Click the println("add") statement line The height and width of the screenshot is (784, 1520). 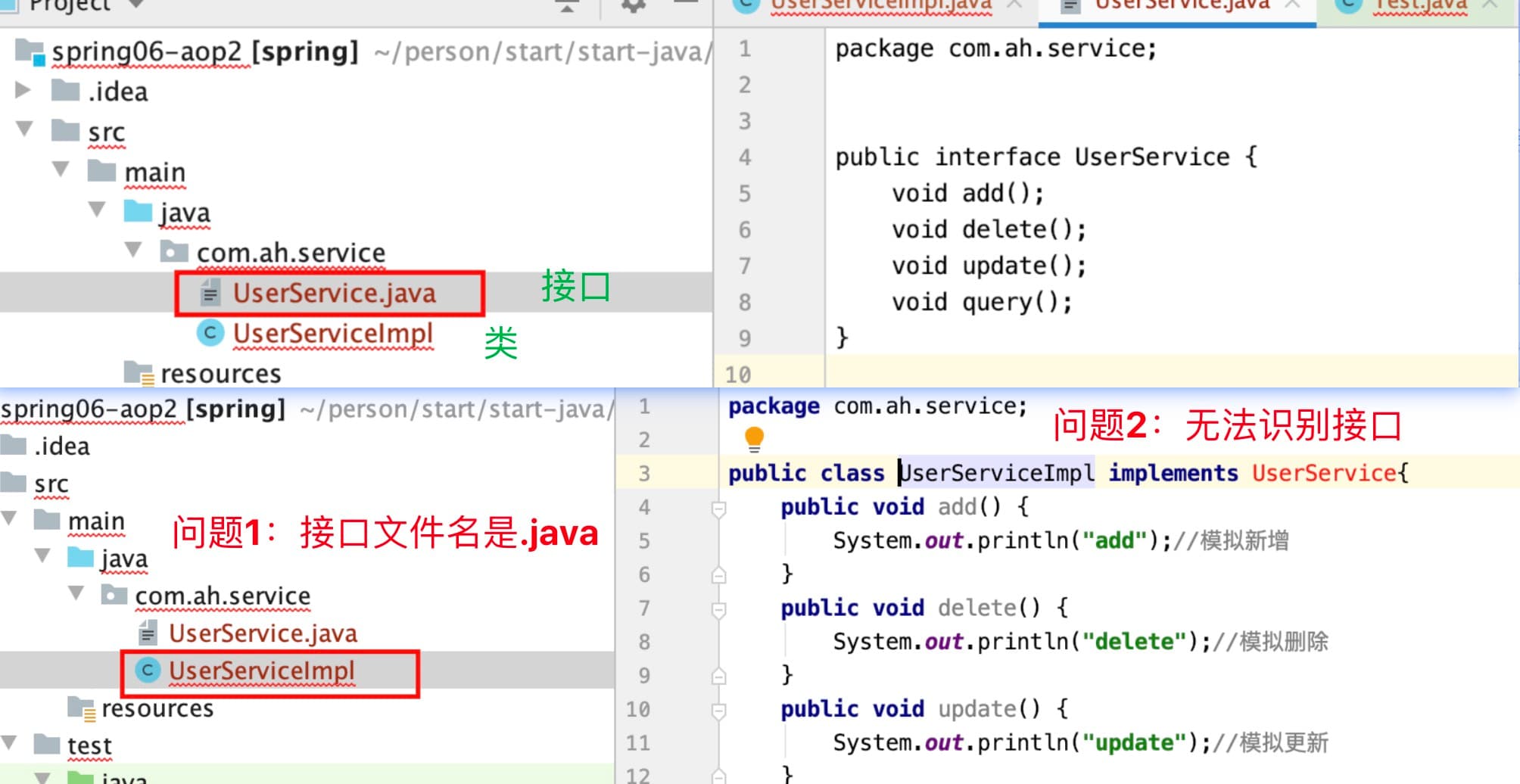click(x=1061, y=541)
